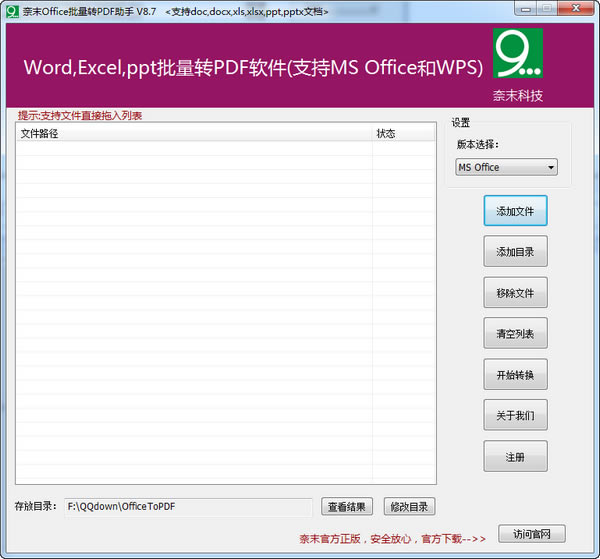Click the red 奈末官方正版 download text
600x559 pixels.
click(392, 539)
